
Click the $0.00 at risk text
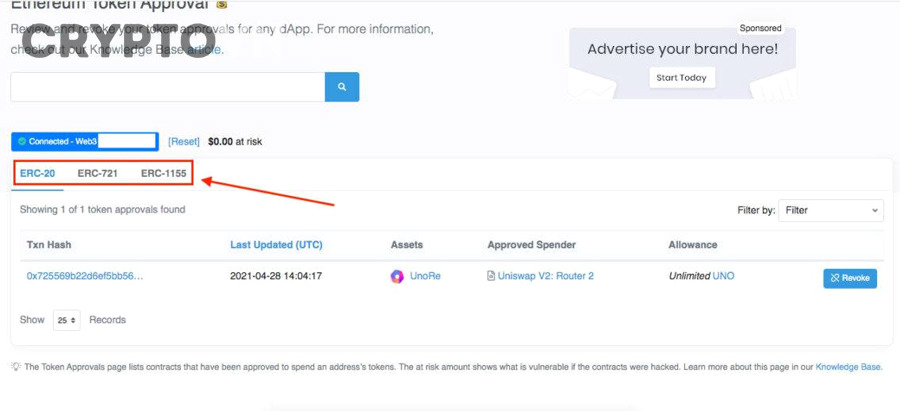pyautogui.click(x=235, y=141)
